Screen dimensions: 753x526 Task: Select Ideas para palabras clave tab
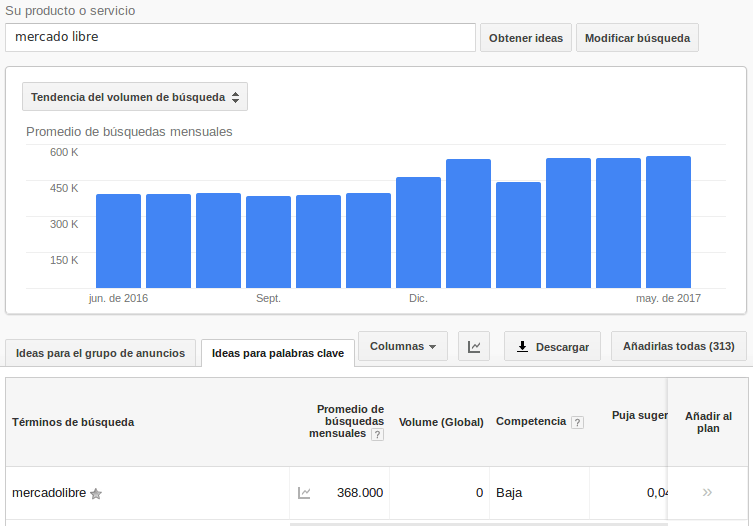tap(278, 353)
